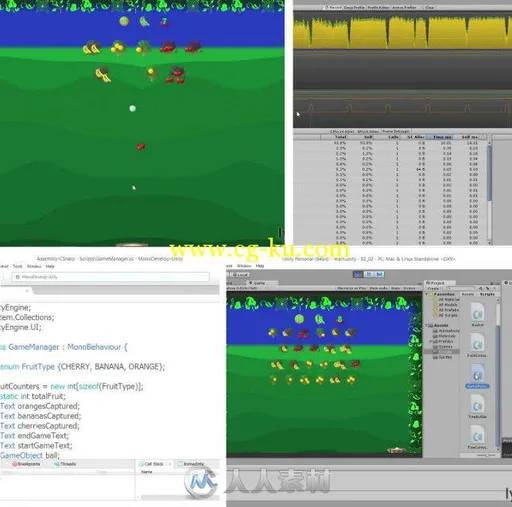Open the Window menu in MonoDevelop
This screenshot has height=507, width=512.
click(x=34, y=266)
